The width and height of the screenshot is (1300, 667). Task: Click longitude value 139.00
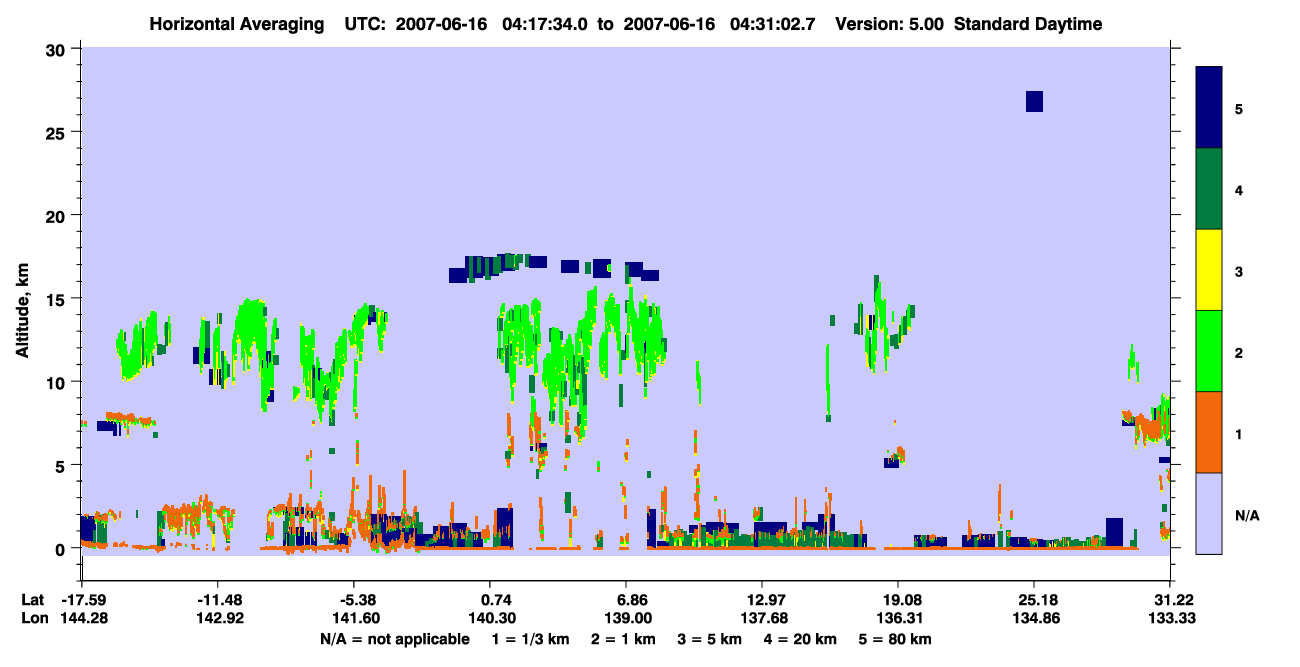coord(626,618)
